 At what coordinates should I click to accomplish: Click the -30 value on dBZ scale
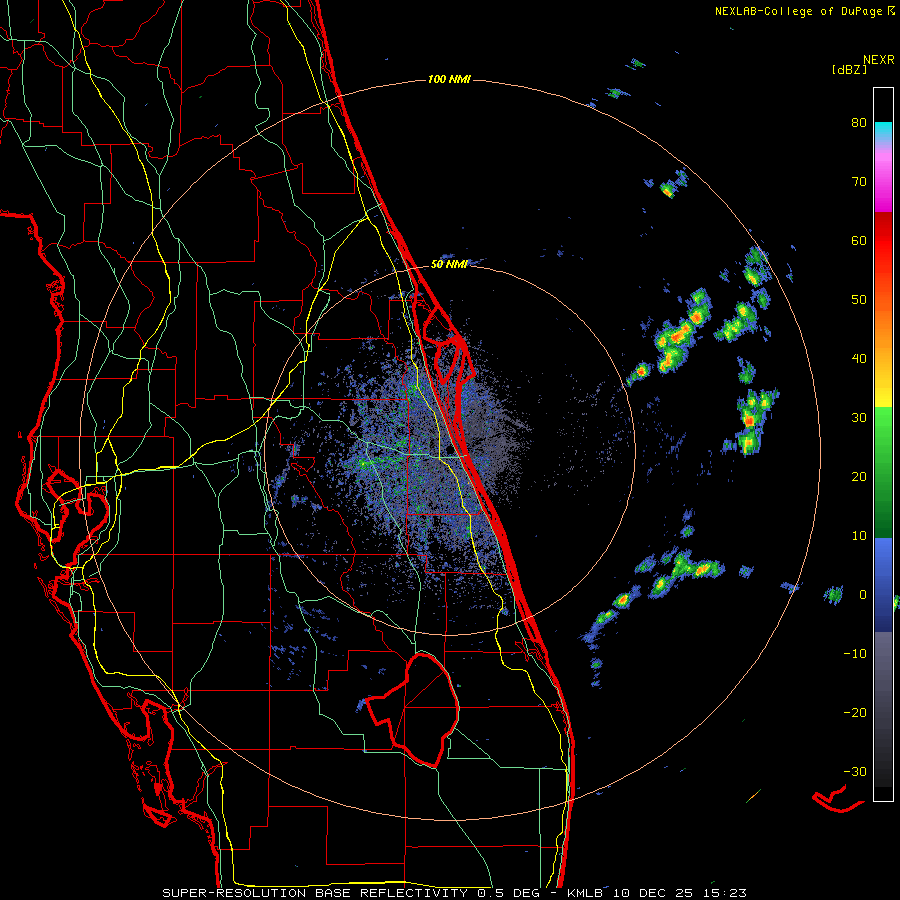[855, 771]
